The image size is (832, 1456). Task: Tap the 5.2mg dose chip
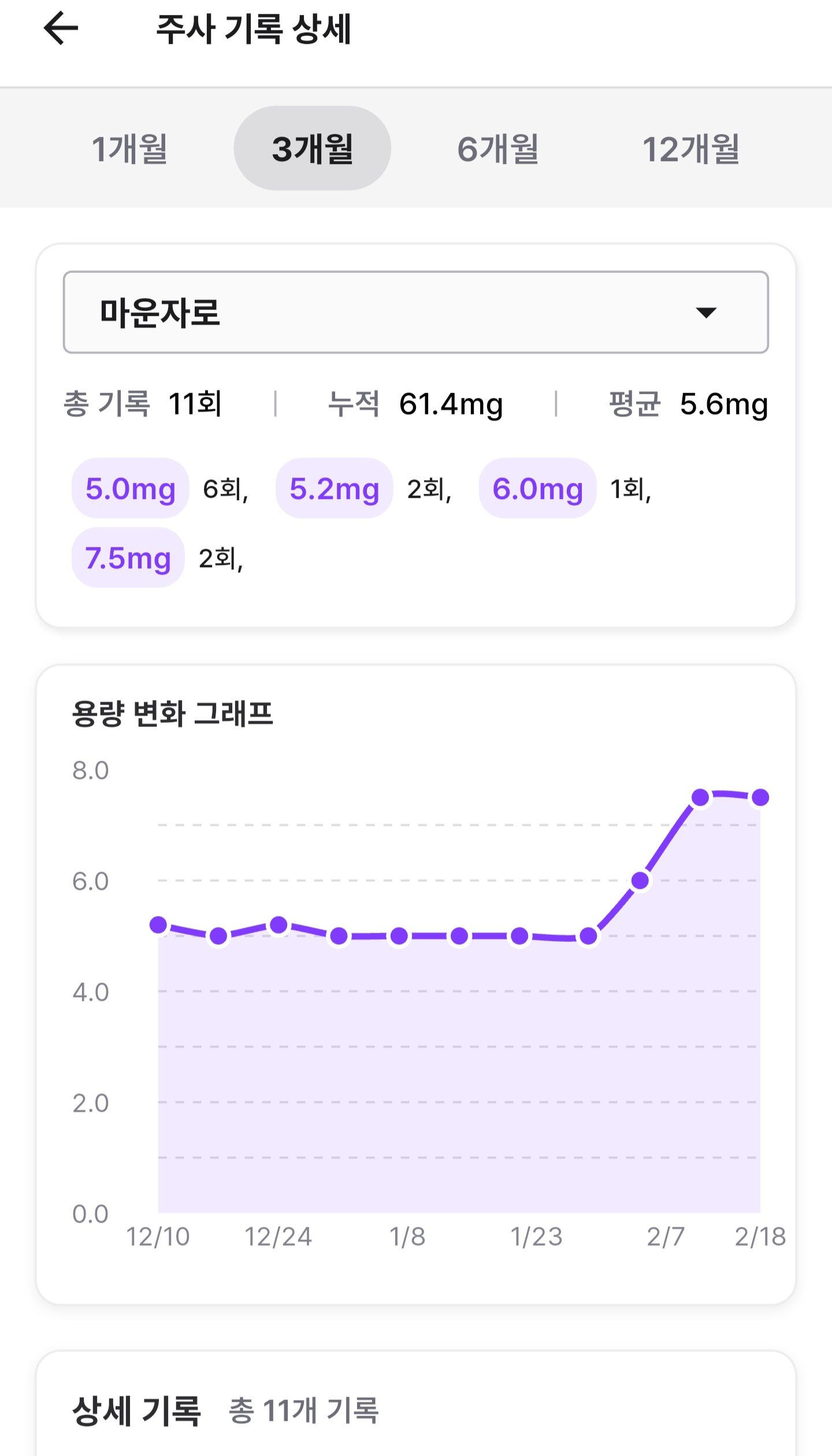pyautogui.click(x=334, y=489)
